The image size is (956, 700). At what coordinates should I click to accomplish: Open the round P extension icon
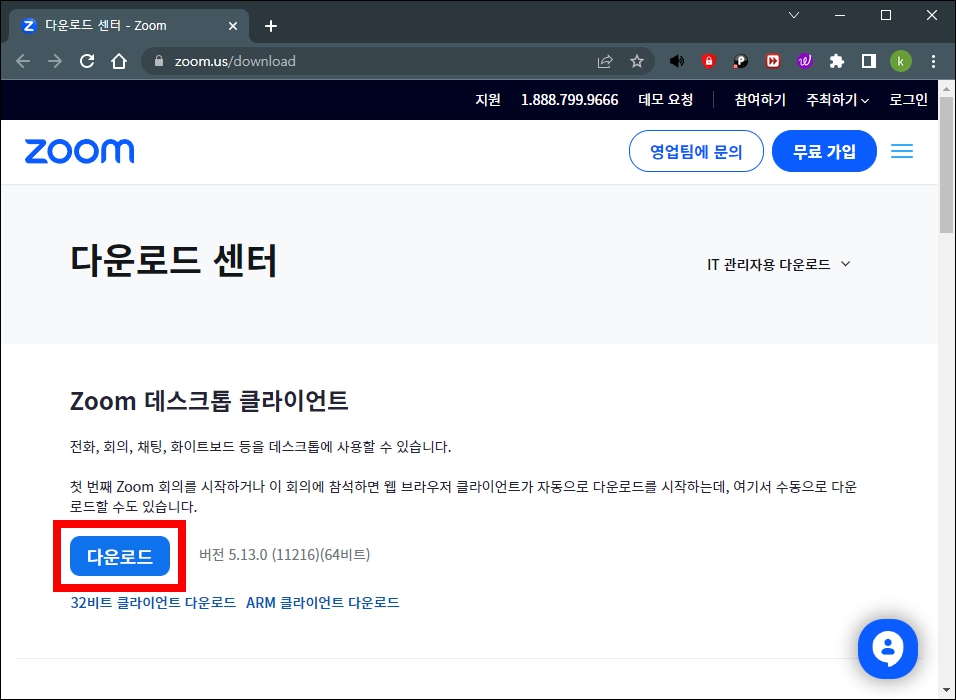740,61
